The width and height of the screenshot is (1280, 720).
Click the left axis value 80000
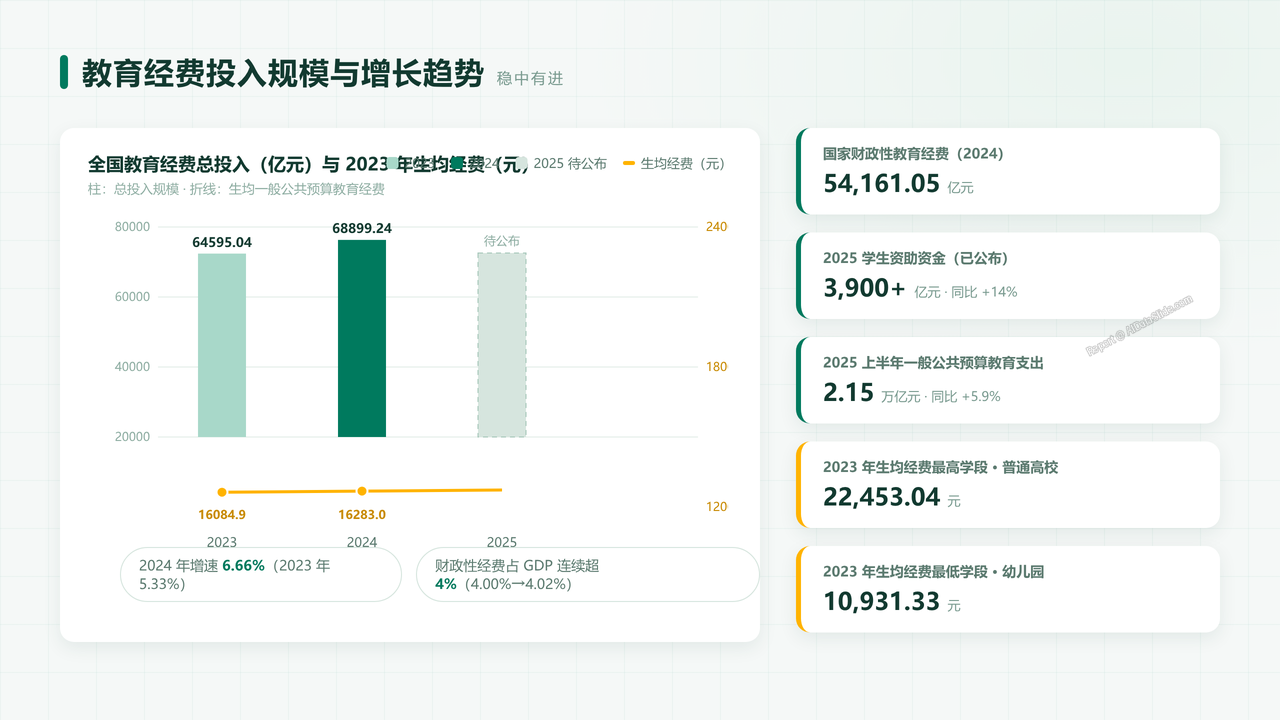132,227
